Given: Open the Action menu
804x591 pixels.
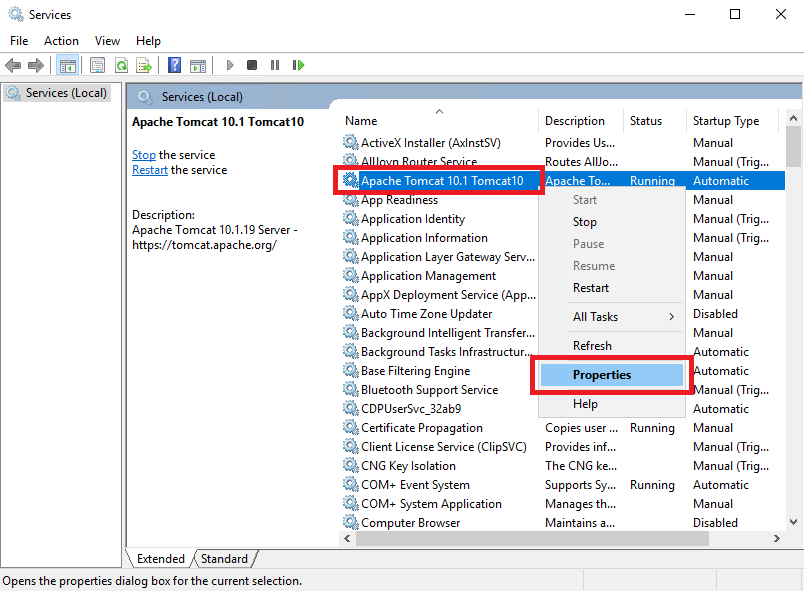Looking at the screenshot, I should point(61,41).
